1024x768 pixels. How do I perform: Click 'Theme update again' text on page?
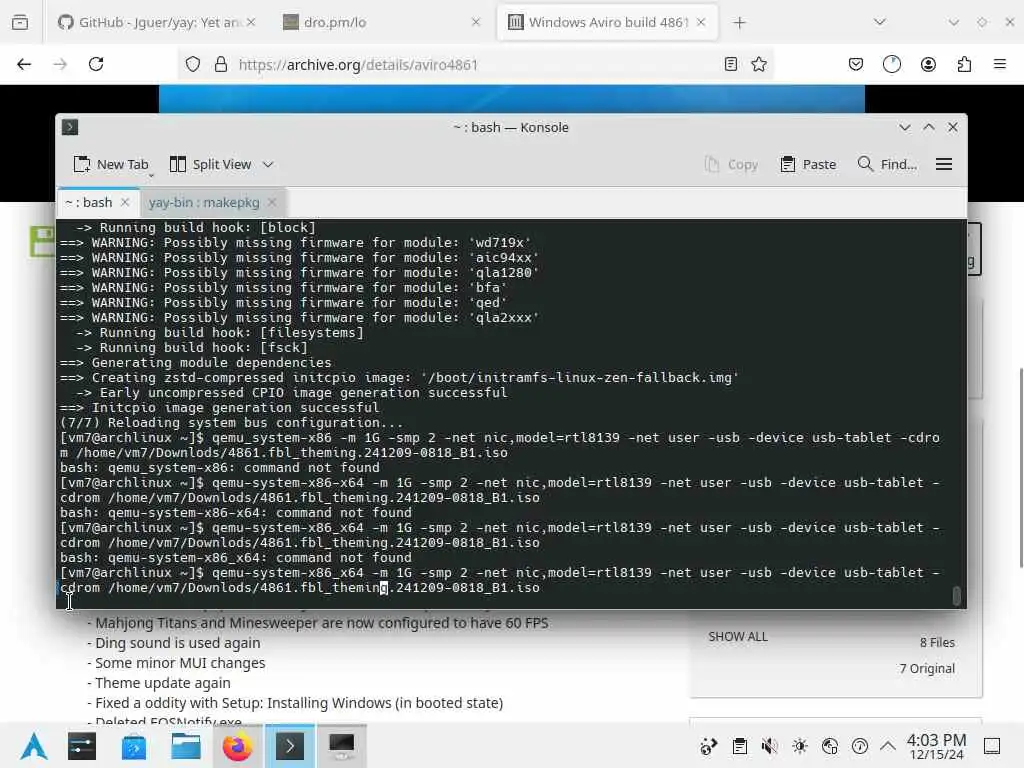[163, 682]
